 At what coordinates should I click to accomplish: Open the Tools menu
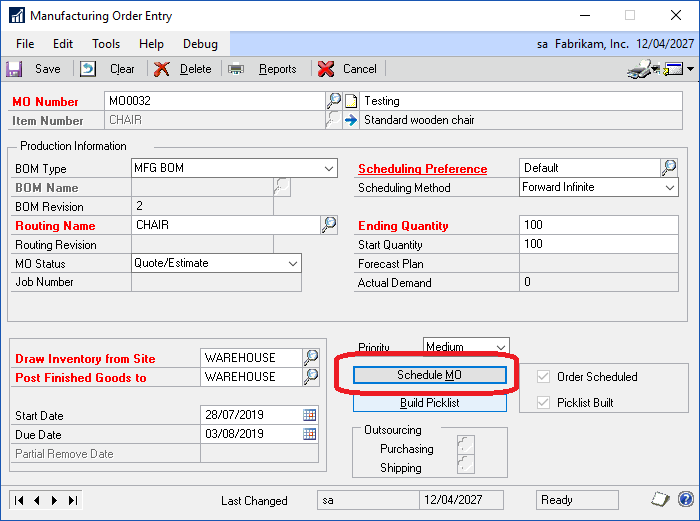pyautogui.click(x=106, y=44)
